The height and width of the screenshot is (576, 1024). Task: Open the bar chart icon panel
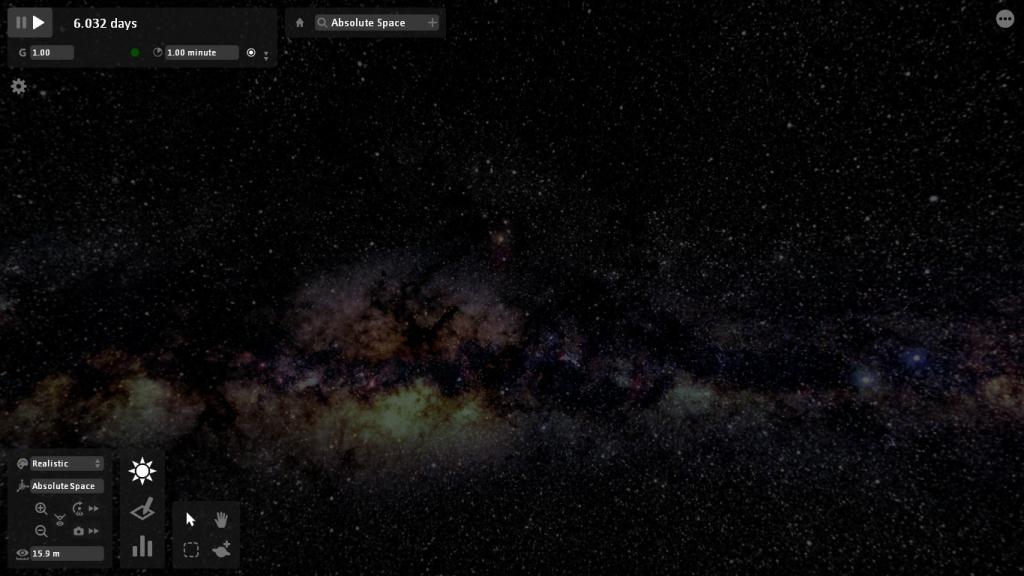pos(142,546)
